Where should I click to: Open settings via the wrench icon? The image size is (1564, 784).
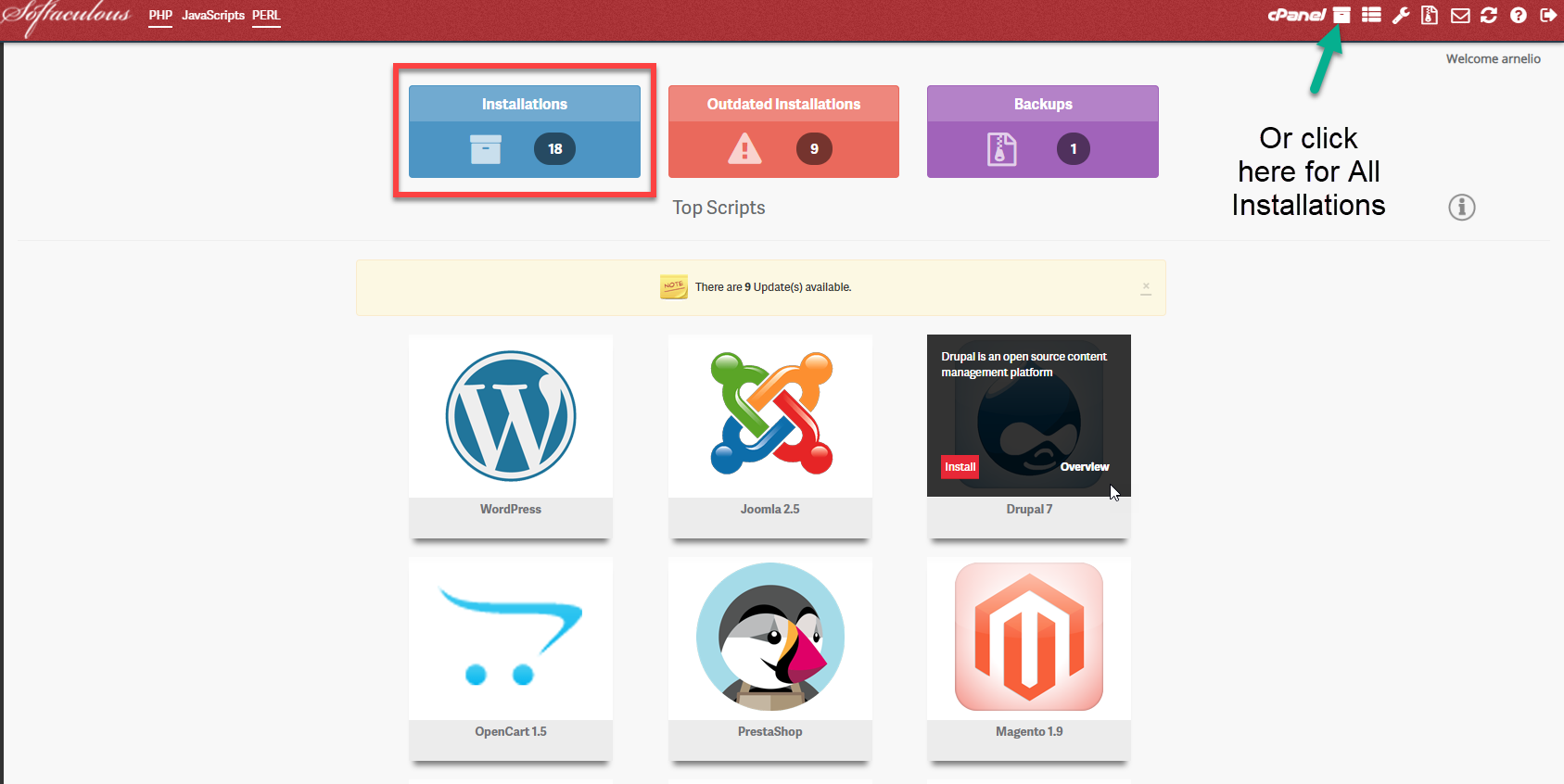tap(1401, 15)
